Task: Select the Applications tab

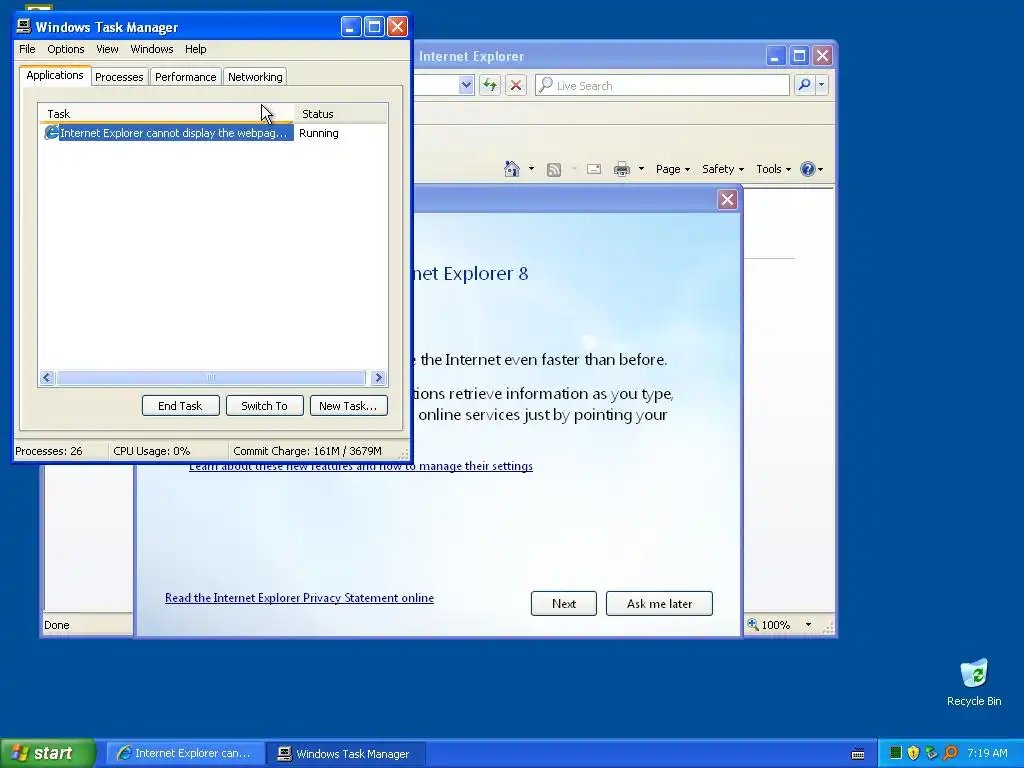Action: (55, 75)
